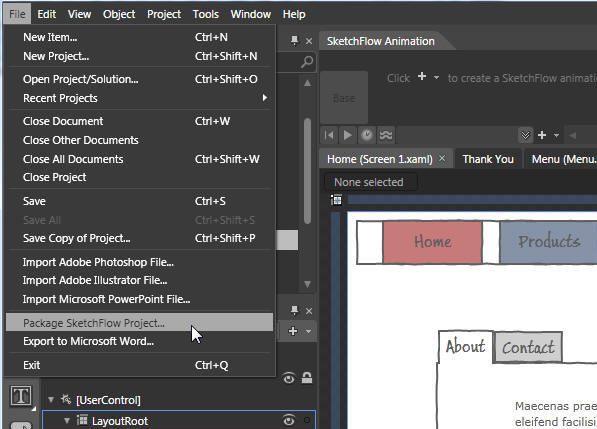Screen dimensions: 597x429
Task: Switch to the Menu (Menu. tab
Action: (560, 159)
